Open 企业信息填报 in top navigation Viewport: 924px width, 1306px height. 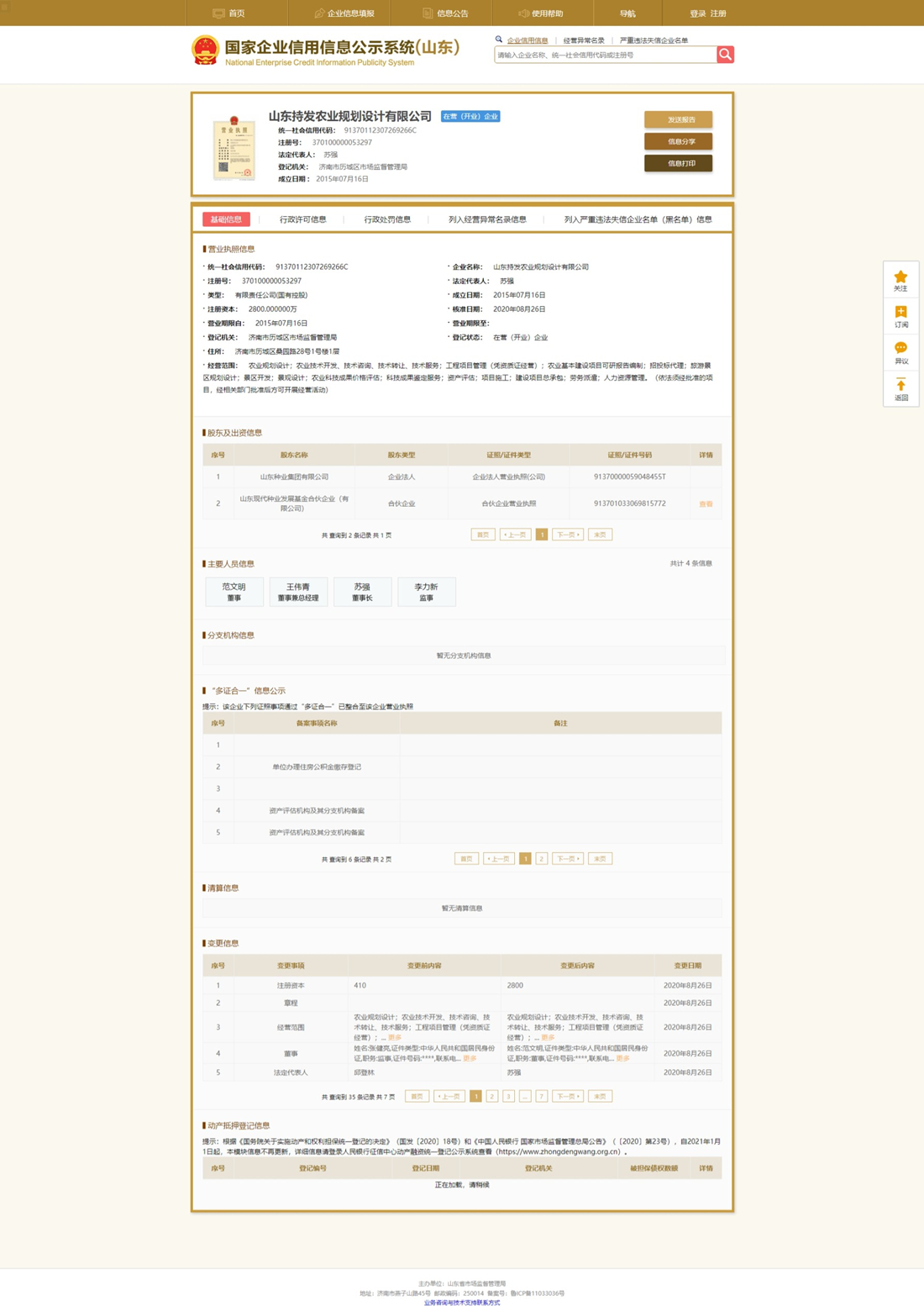tap(344, 13)
